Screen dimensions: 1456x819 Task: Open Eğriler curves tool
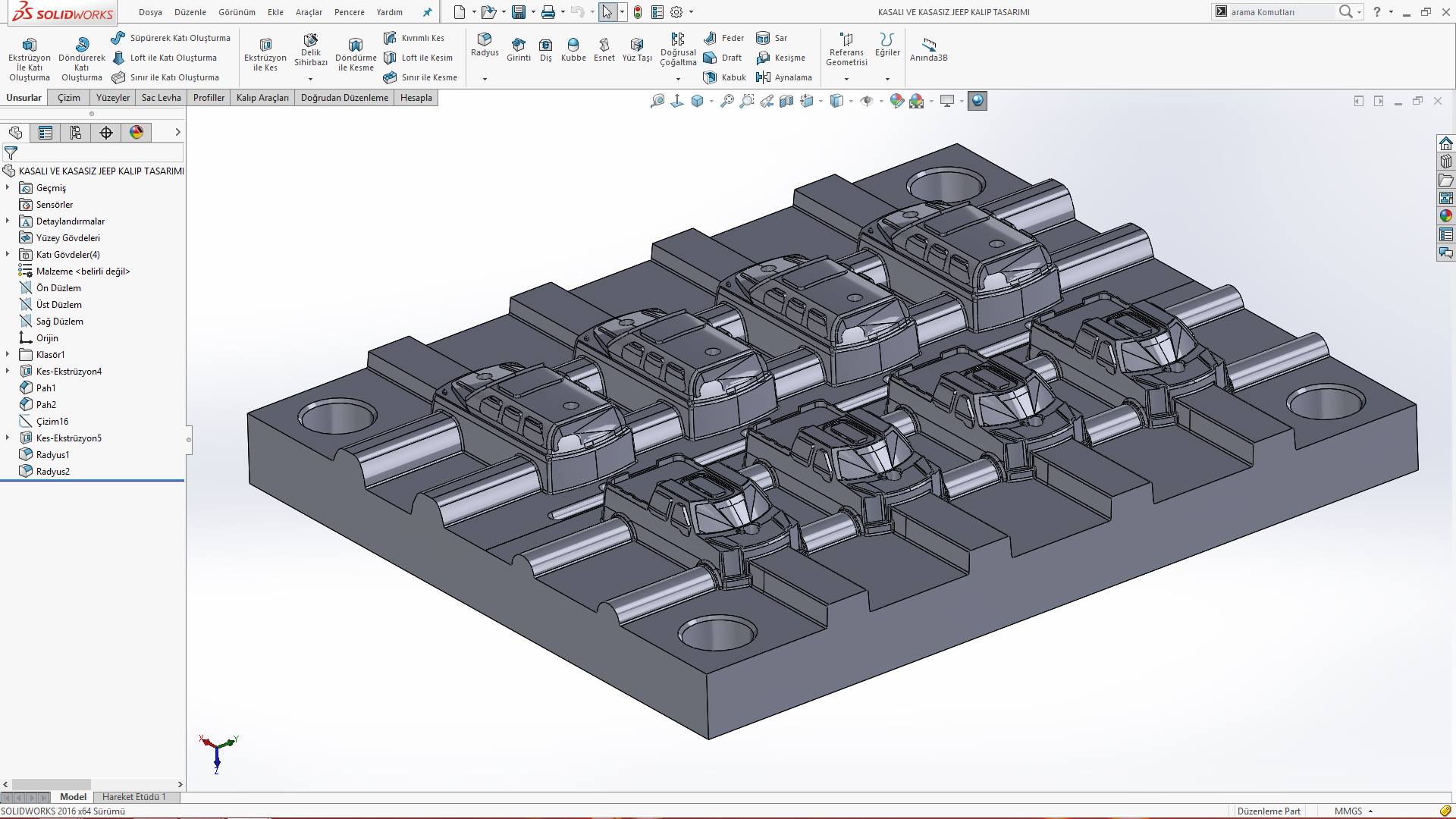point(887,45)
